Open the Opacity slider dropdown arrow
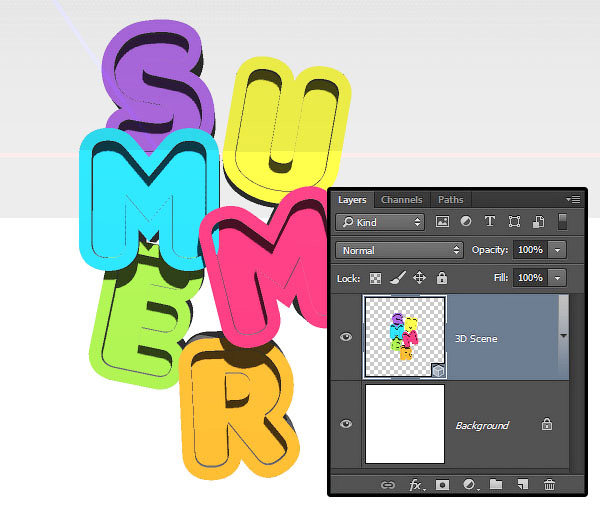Viewport: 600px width, 510px height. [558, 250]
